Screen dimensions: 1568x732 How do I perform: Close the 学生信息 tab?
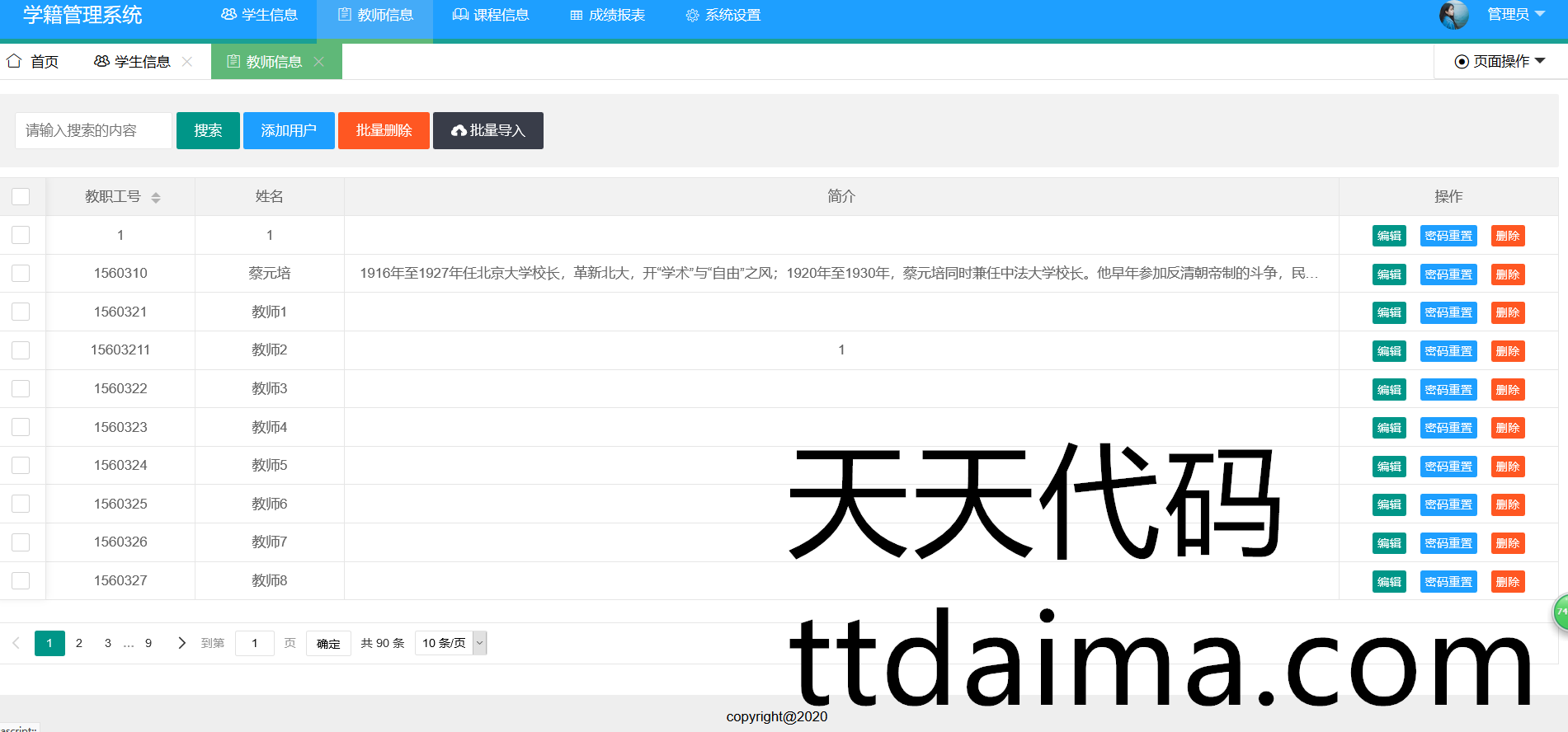coord(187,62)
